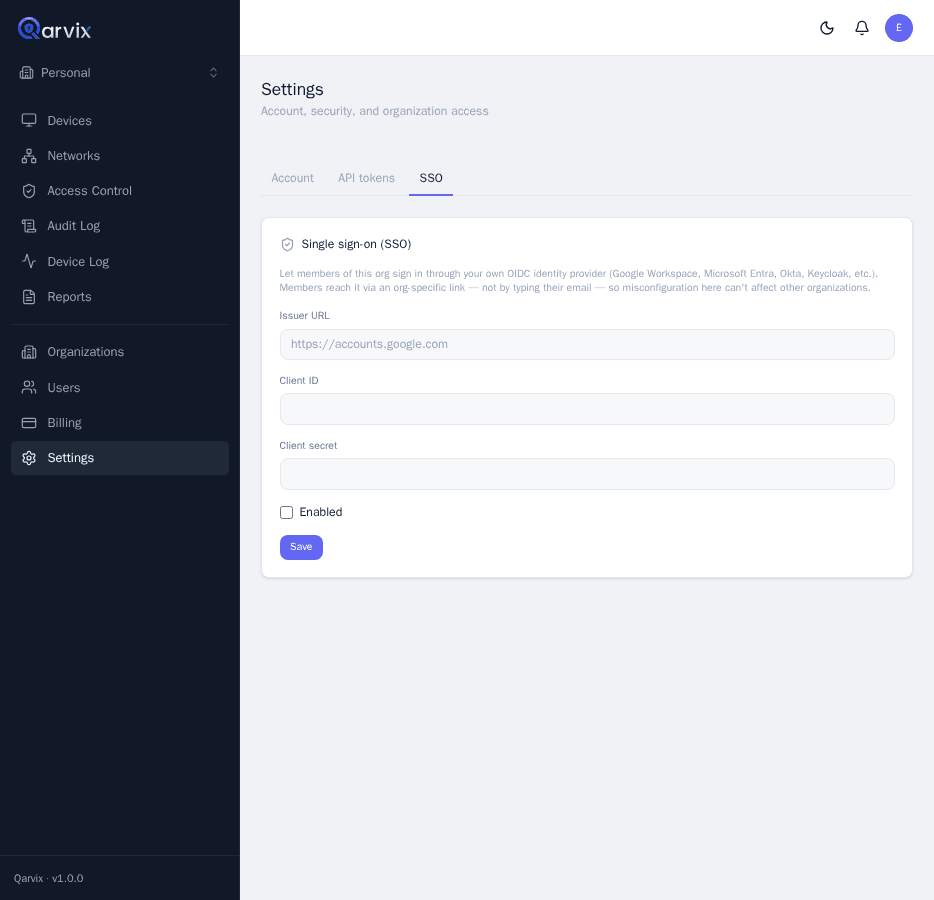Open user avatar menu E

pos(898,28)
